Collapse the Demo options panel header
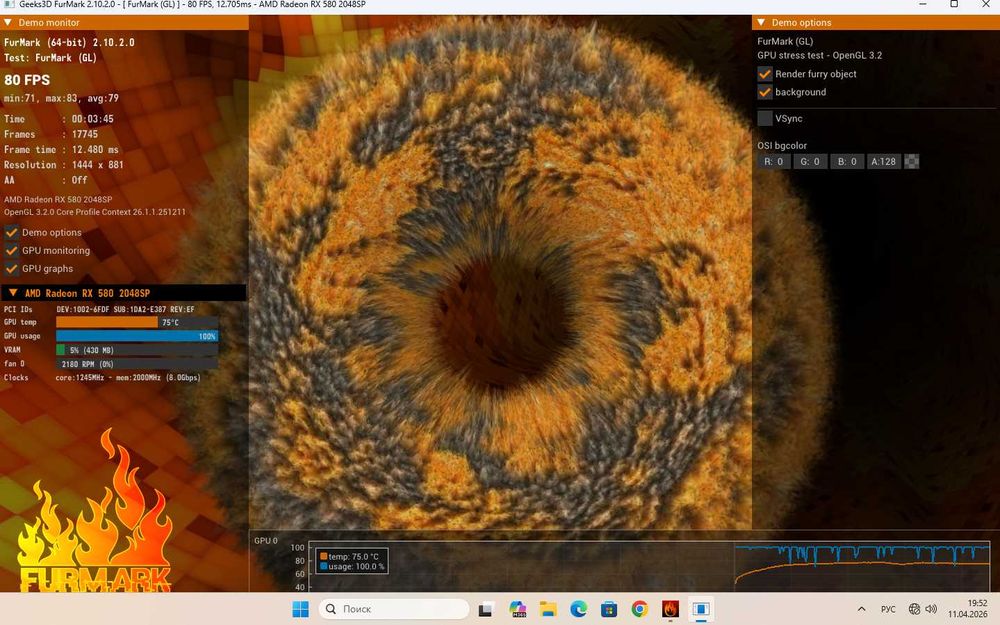1000x625 pixels. point(760,22)
